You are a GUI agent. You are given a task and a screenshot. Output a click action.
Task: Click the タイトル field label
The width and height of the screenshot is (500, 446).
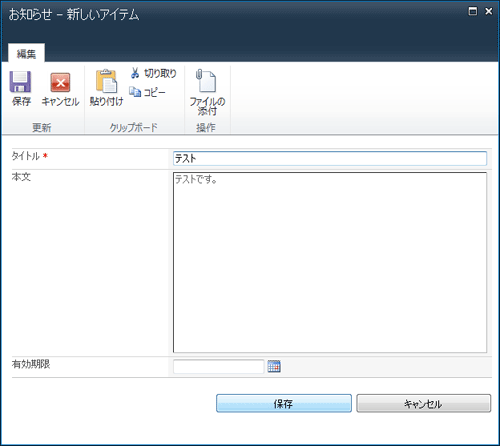tap(26, 156)
